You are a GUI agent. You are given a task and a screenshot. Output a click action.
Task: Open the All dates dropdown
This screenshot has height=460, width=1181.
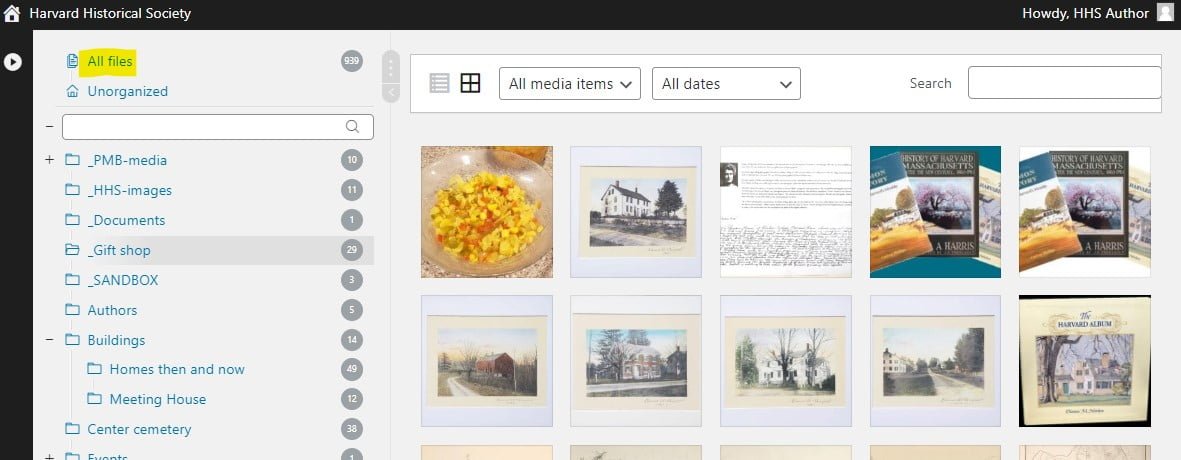point(726,84)
